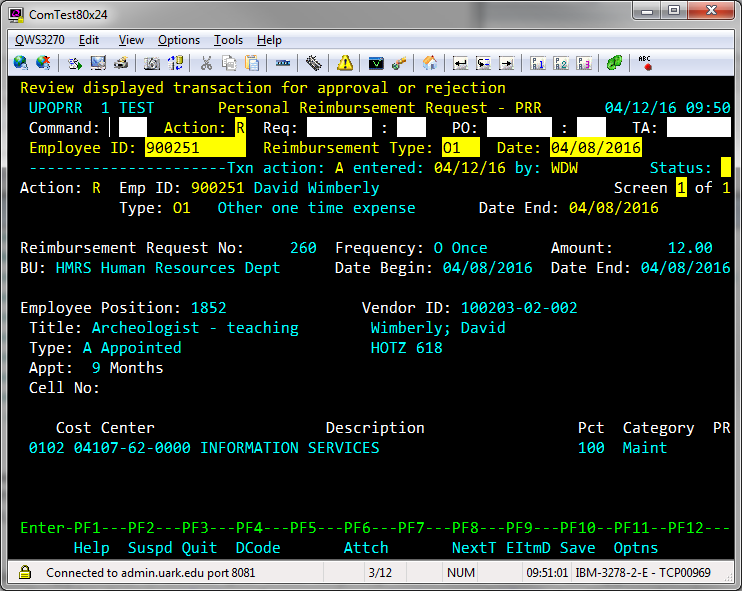This screenshot has width=742, height=591.
Task: Click the black terminal screen icon
Action: [x=376, y=63]
